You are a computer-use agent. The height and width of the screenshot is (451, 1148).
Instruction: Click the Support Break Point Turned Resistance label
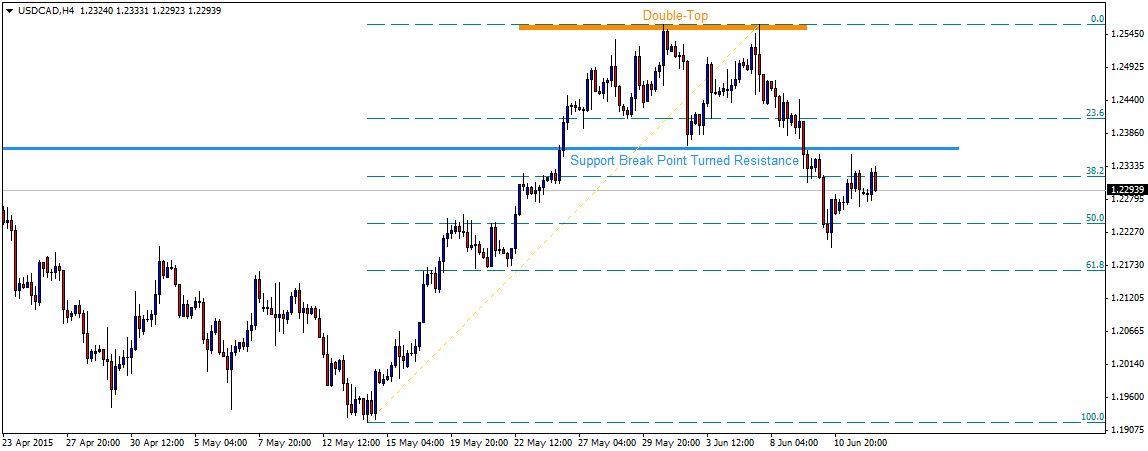coord(684,160)
